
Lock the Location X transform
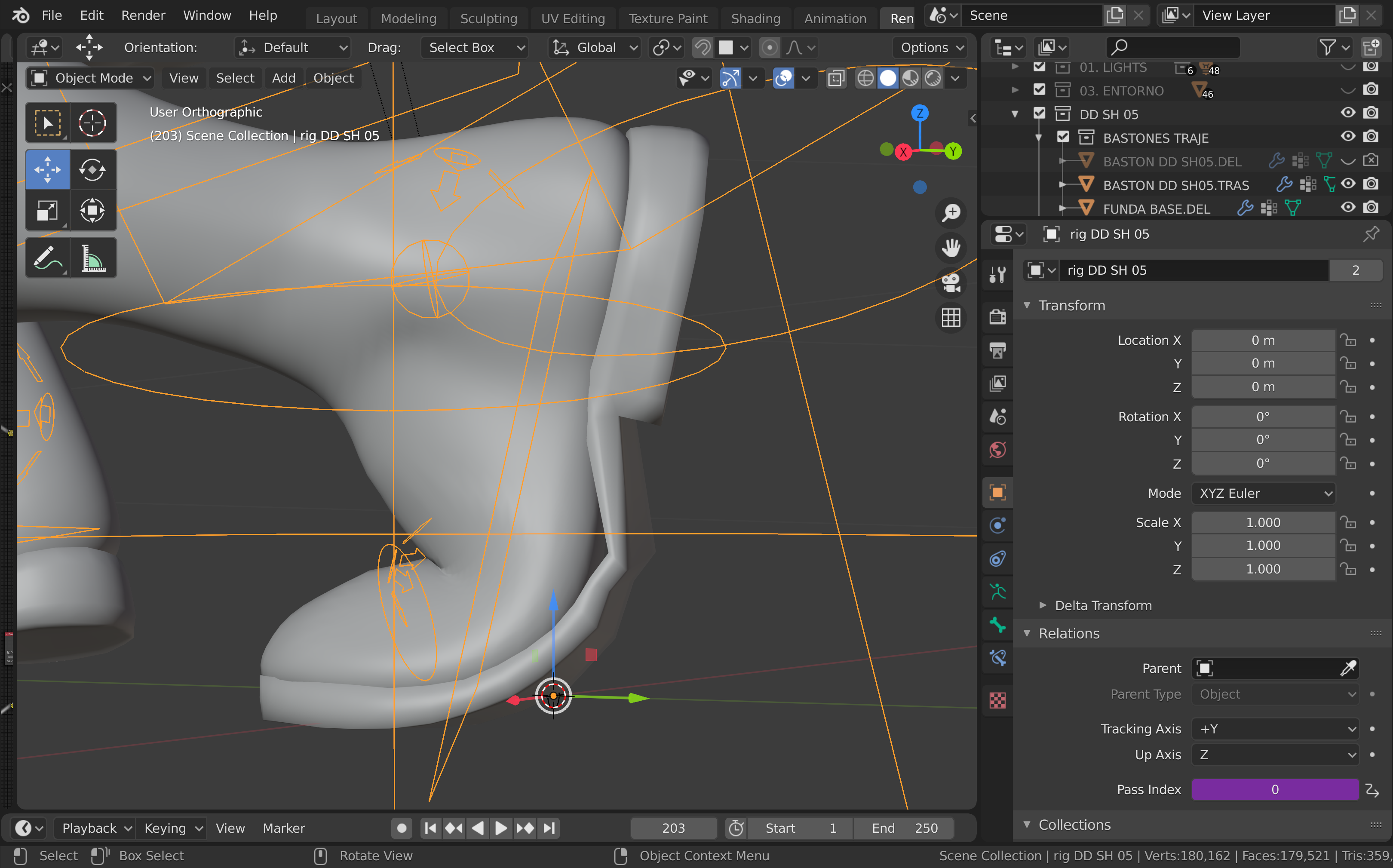[x=1348, y=340]
